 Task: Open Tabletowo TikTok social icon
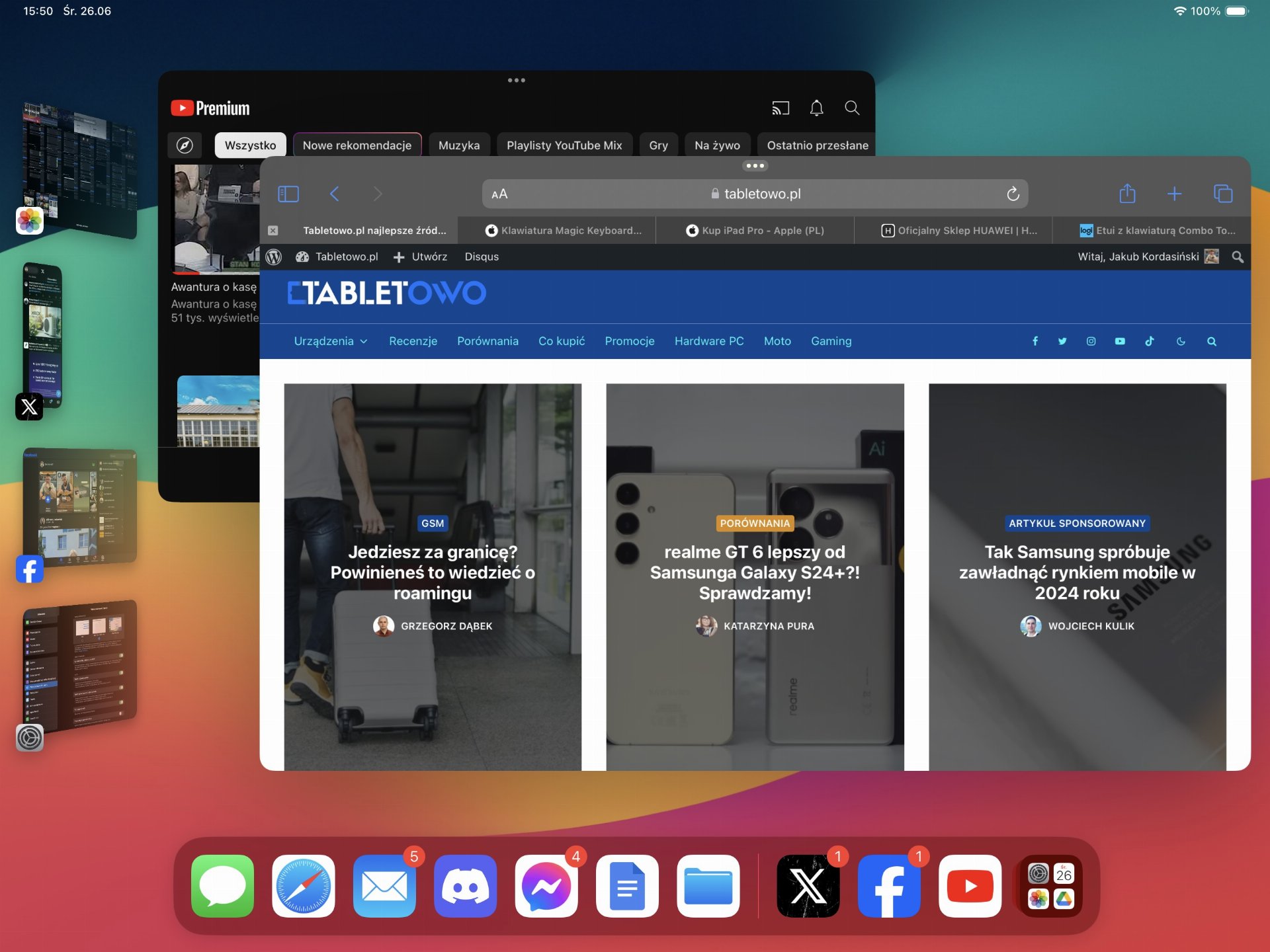pyautogui.click(x=1150, y=341)
